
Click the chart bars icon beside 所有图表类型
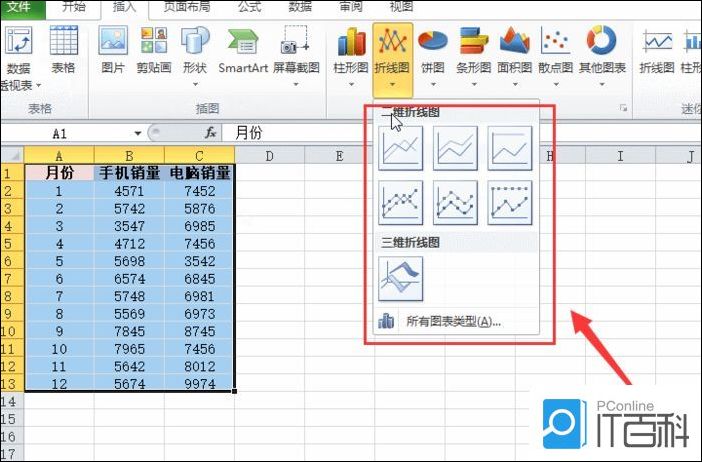point(386,321)
